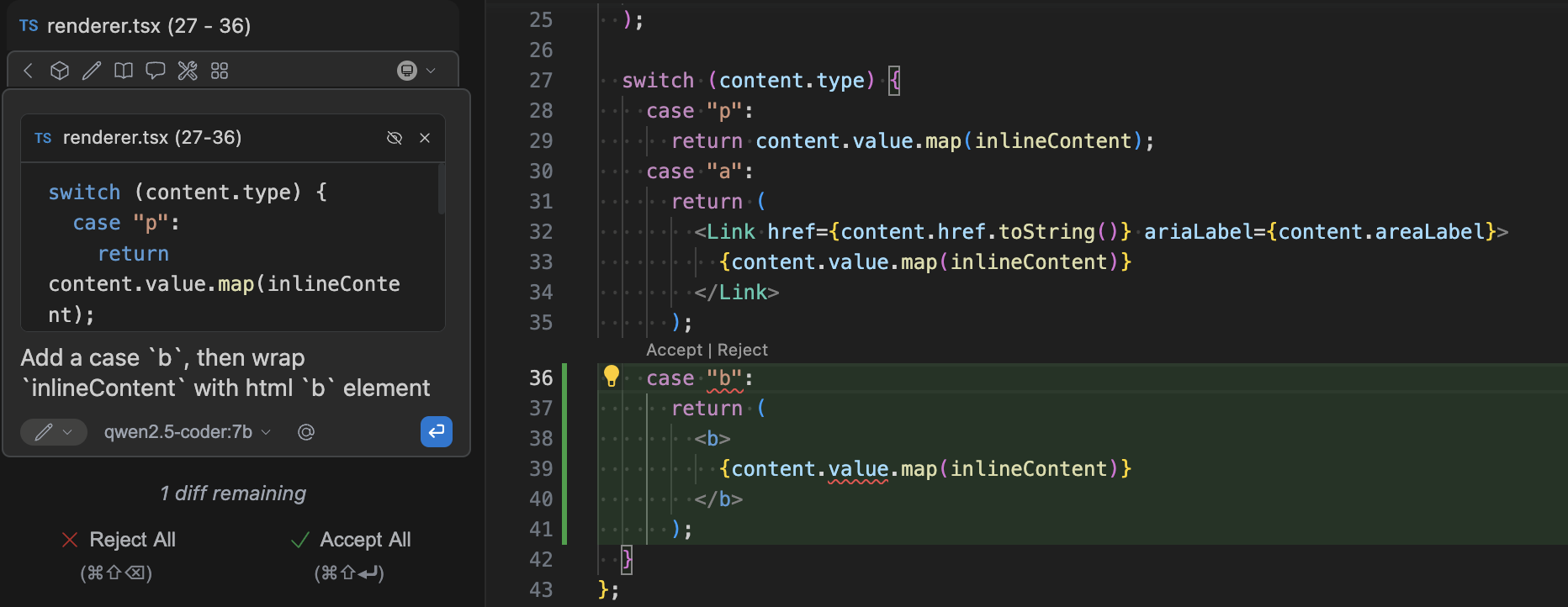Viewport: 1568px width, 607px height.
Task: Click 'Link' tag name on line 32
Action: tap(731, 232)
